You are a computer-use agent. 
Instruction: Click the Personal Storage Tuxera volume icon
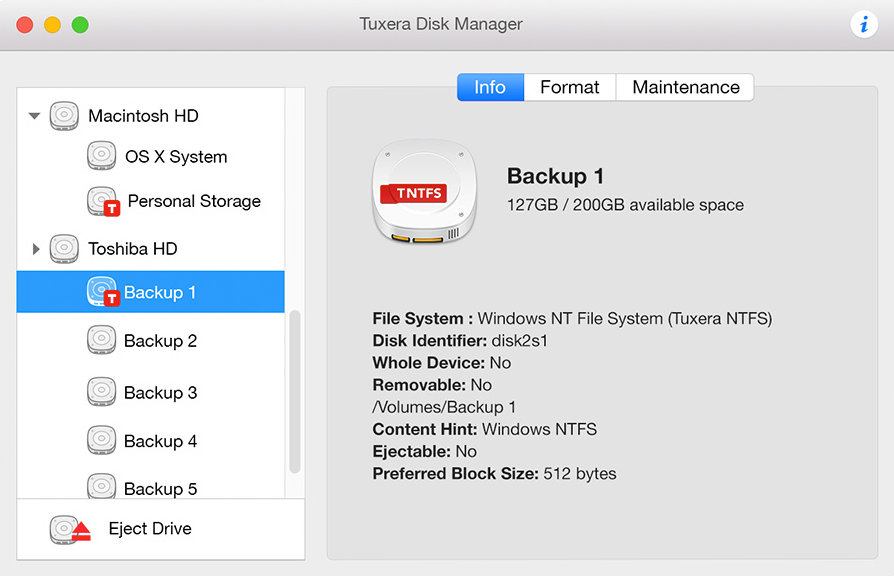pyautogui.click(x=102, y=202)
